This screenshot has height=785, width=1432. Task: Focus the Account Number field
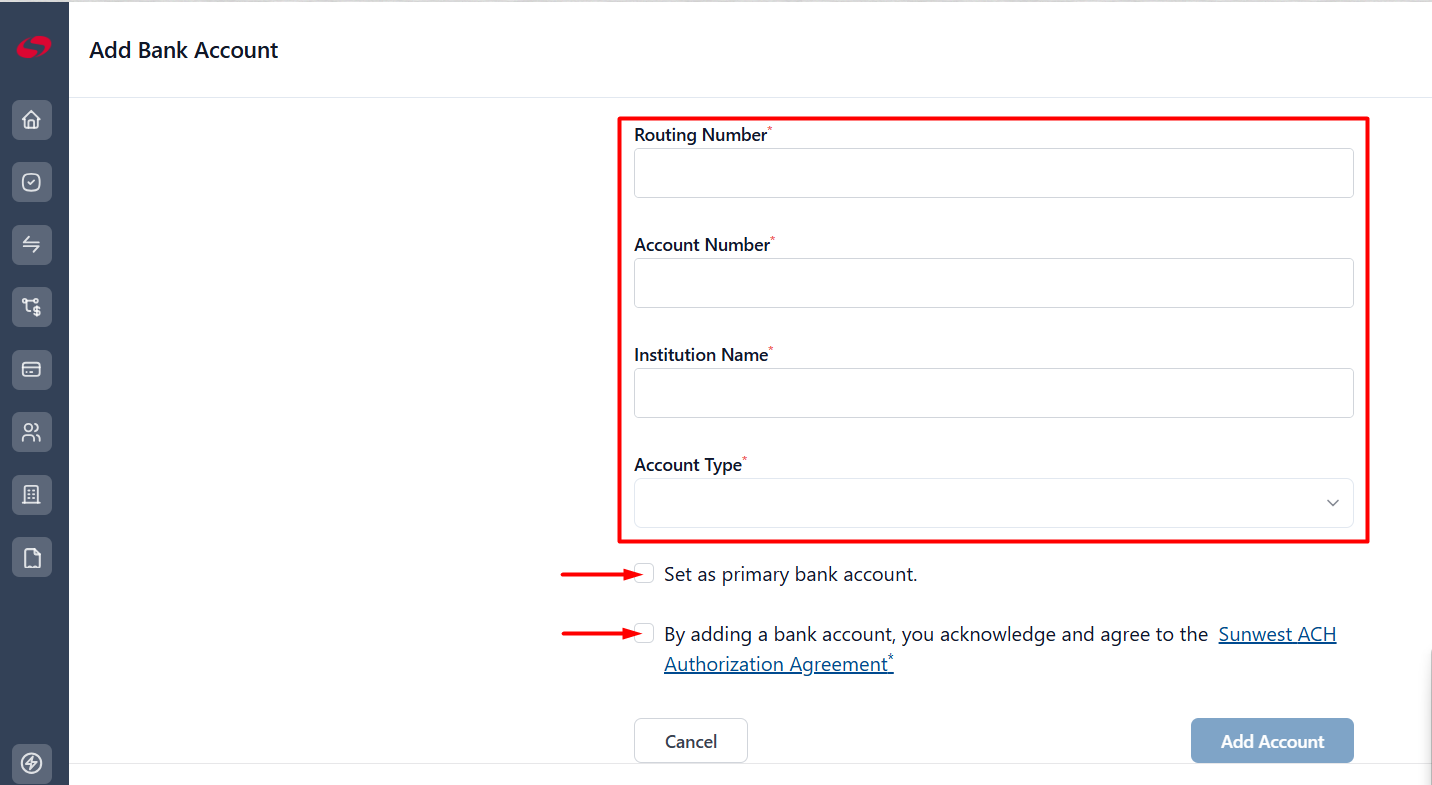click(x=994, y=283)
